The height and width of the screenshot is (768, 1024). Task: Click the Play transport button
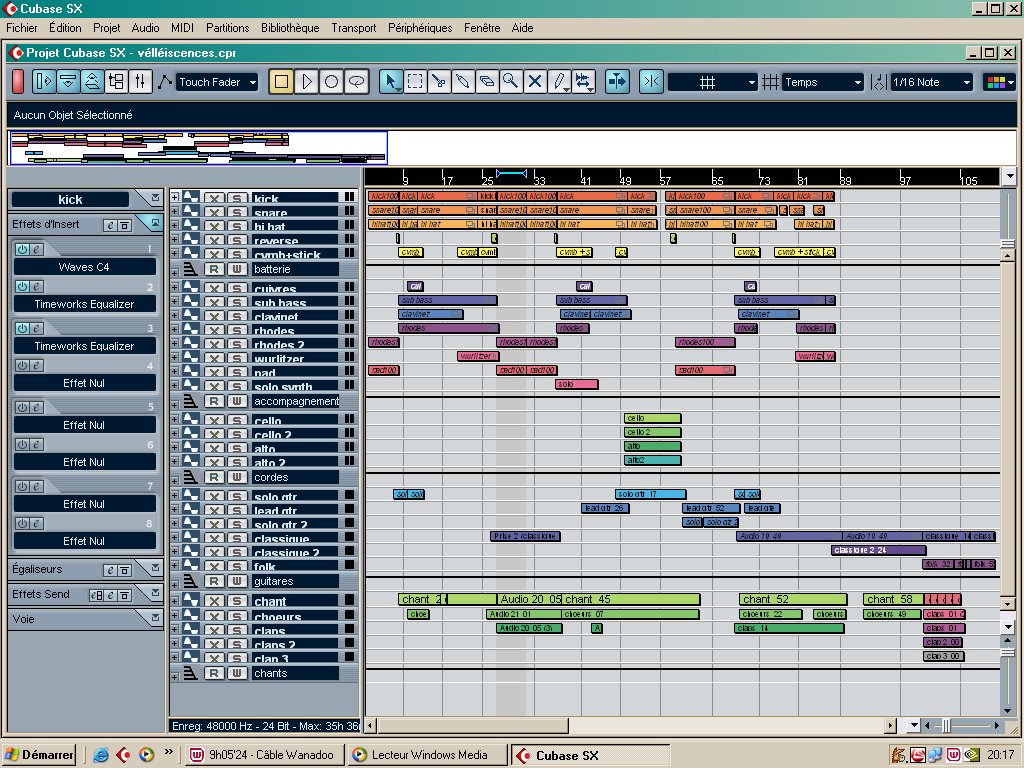click(306, 82)
